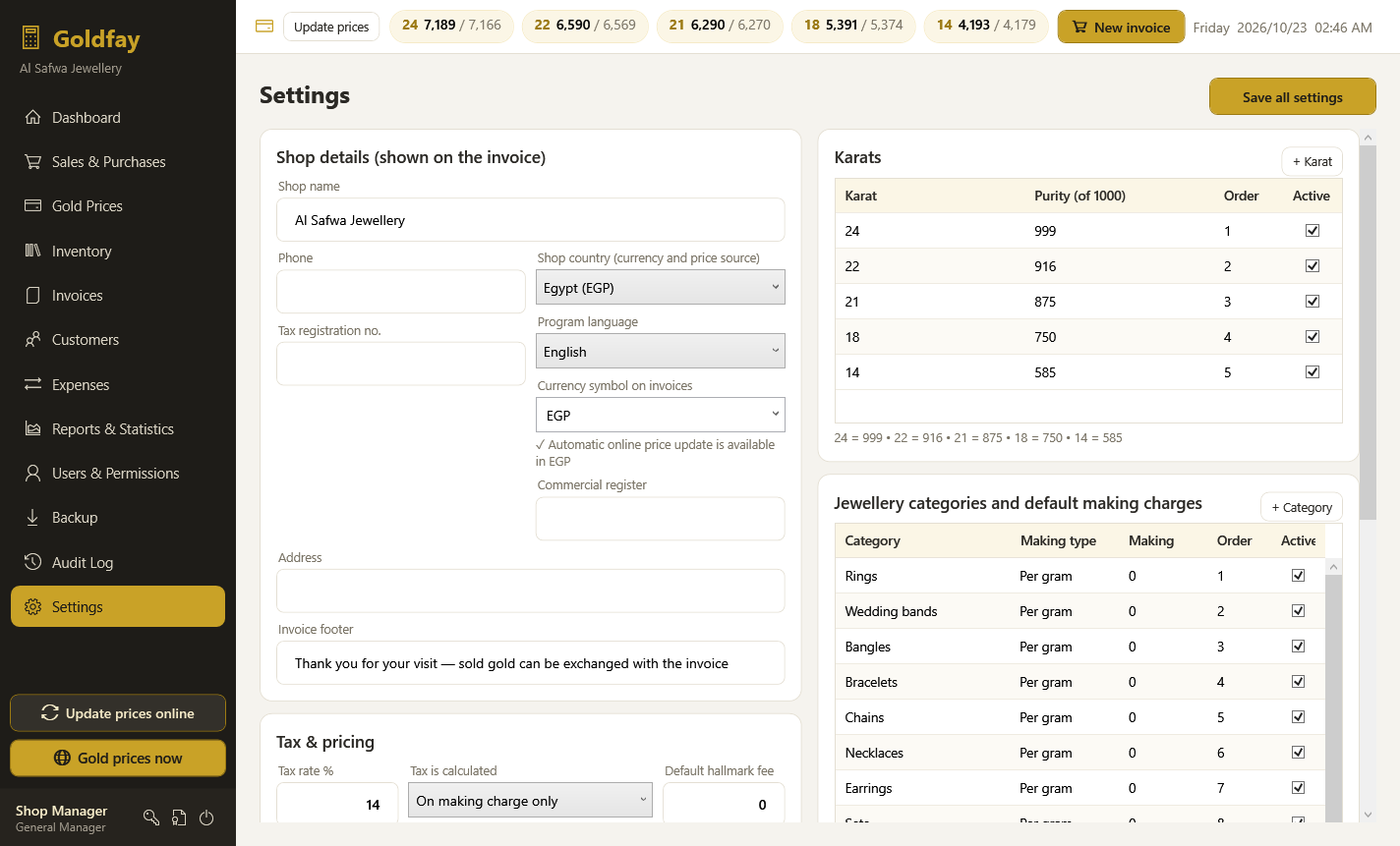Click the Backup download icon
Screen dimensions: 1400x846
click(x=33, y=518)
